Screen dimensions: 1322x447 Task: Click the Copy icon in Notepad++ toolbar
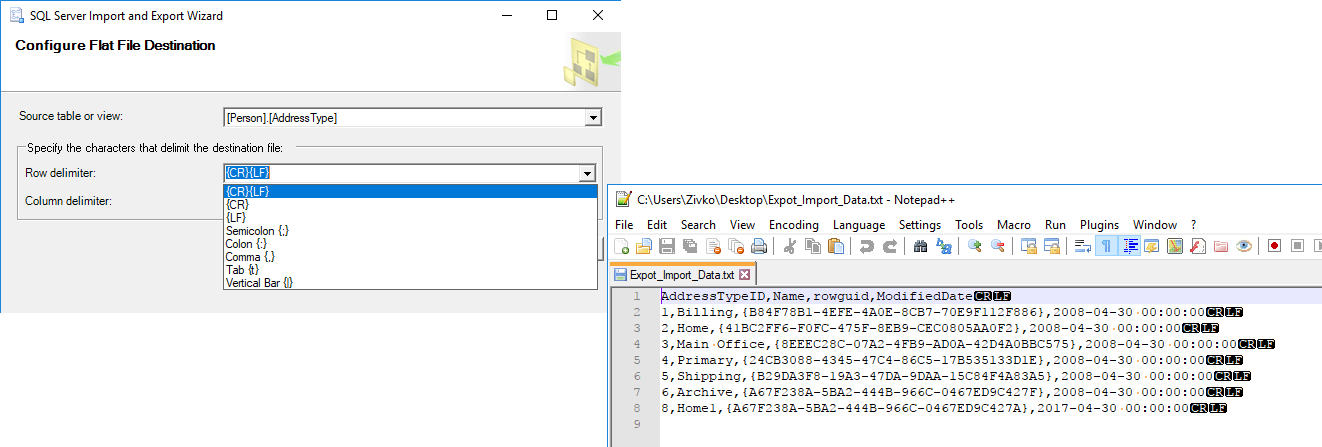tap(812, 246)
